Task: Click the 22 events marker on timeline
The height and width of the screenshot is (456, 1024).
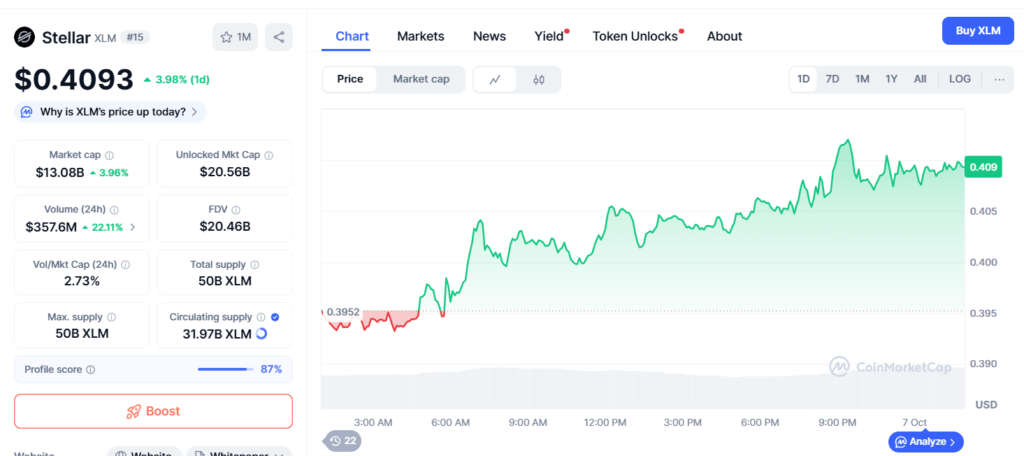Action: point(342,440)
